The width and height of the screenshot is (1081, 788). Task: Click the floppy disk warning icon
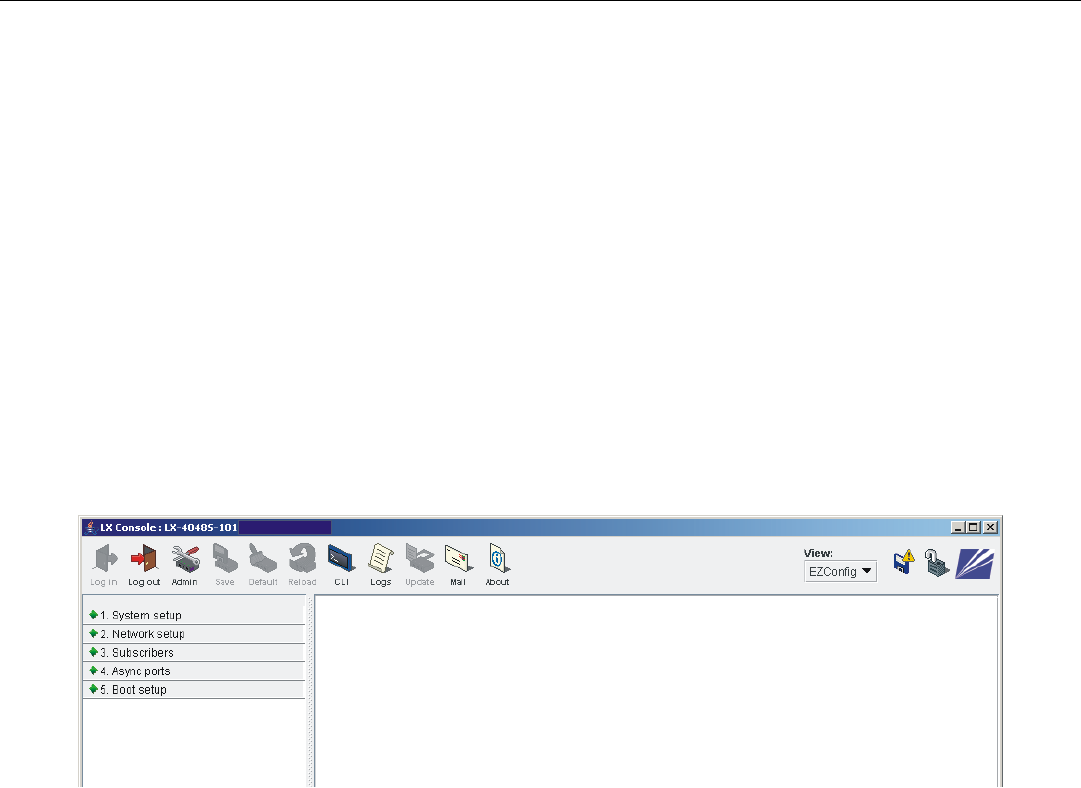(904, 563)
